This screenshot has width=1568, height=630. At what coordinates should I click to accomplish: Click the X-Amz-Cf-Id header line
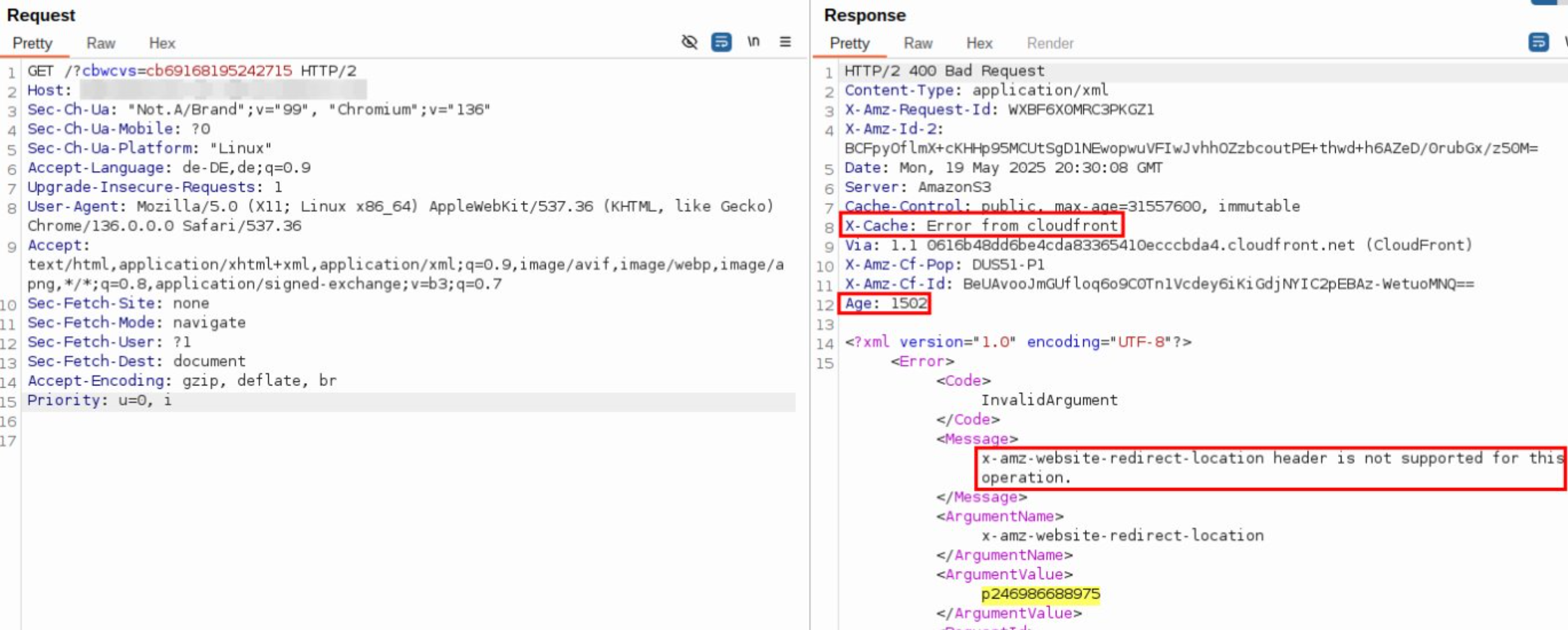point(1159,284)
